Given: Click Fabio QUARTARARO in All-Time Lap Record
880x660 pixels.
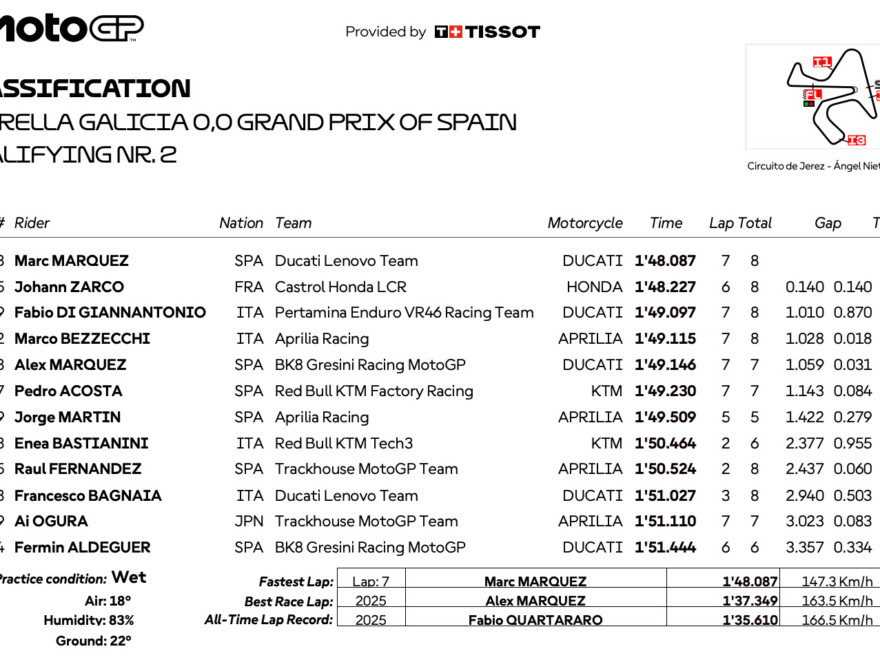Looking at the screenshot, I should [x=535, y=620].
